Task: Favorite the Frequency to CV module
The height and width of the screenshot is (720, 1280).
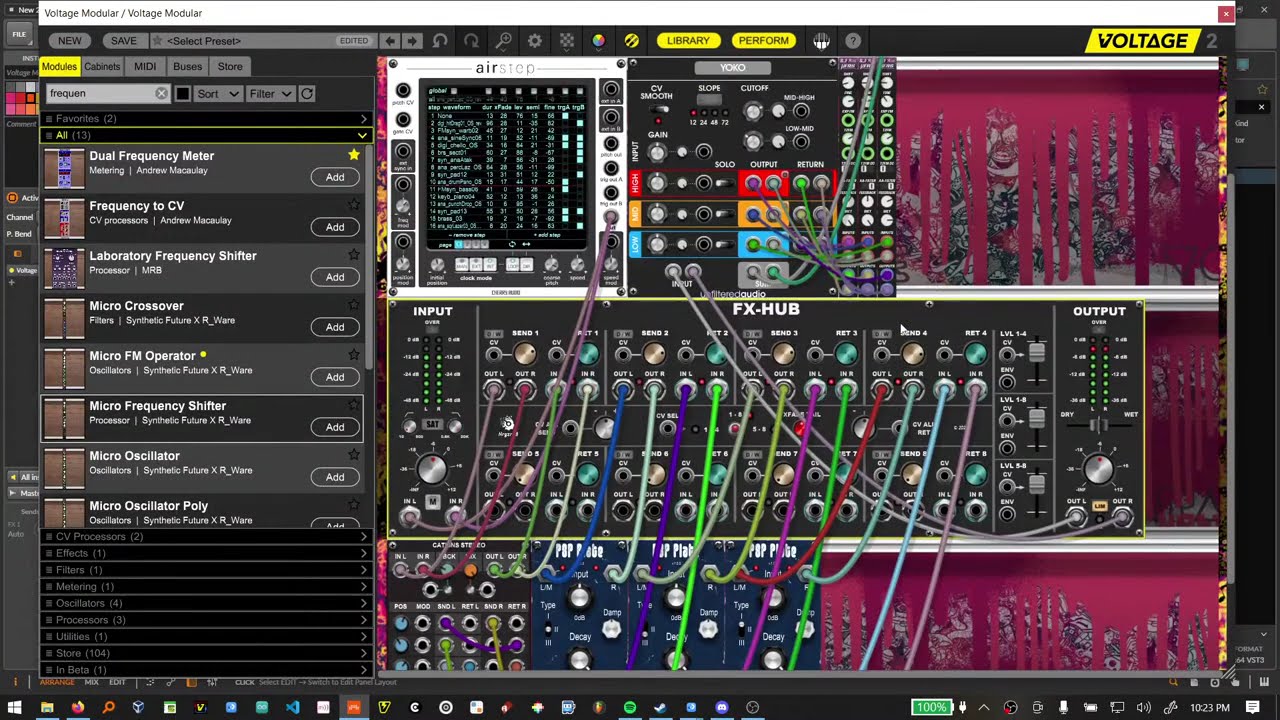Action: pos(353,205)
